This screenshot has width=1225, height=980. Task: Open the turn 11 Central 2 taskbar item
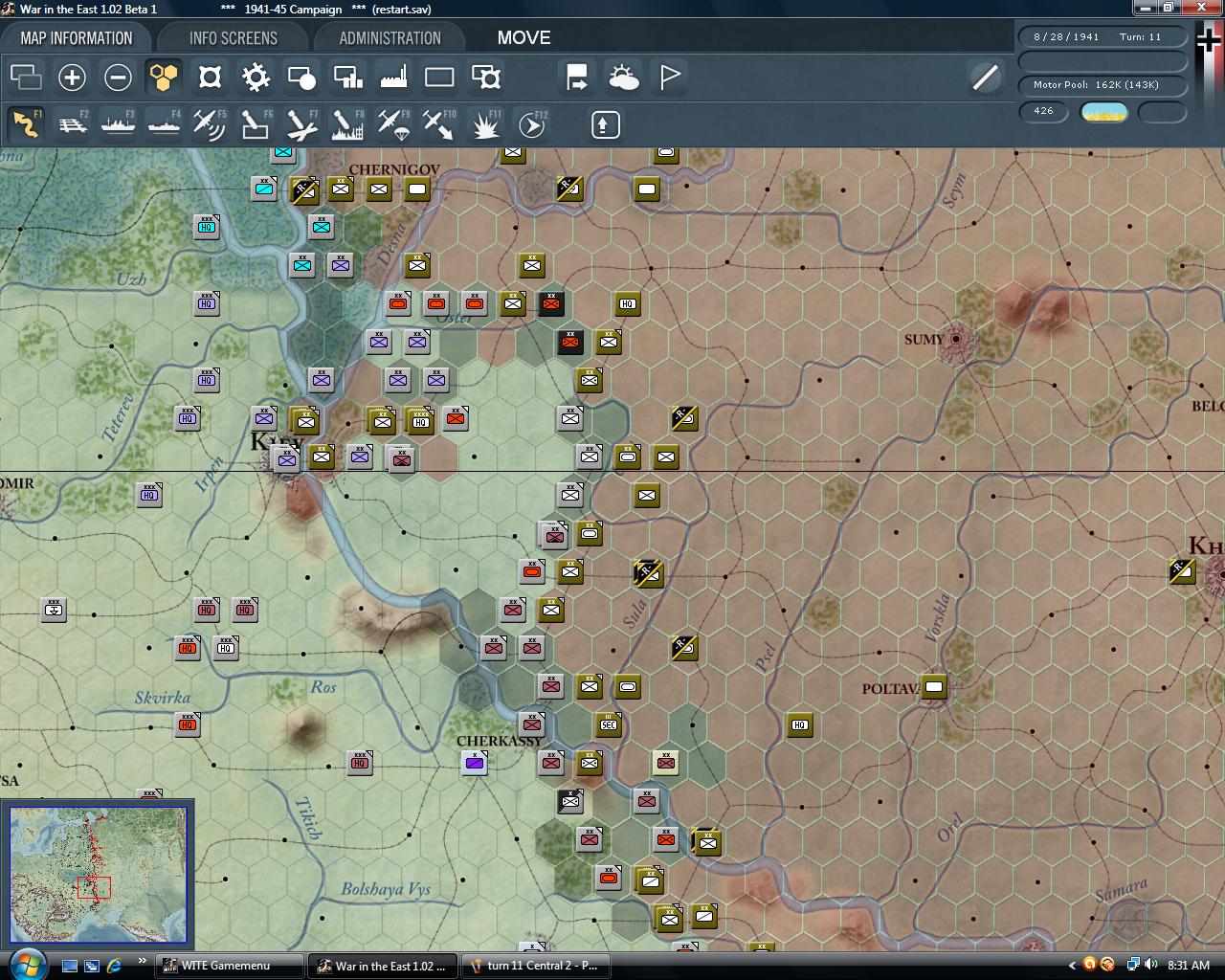pos(534,966)
